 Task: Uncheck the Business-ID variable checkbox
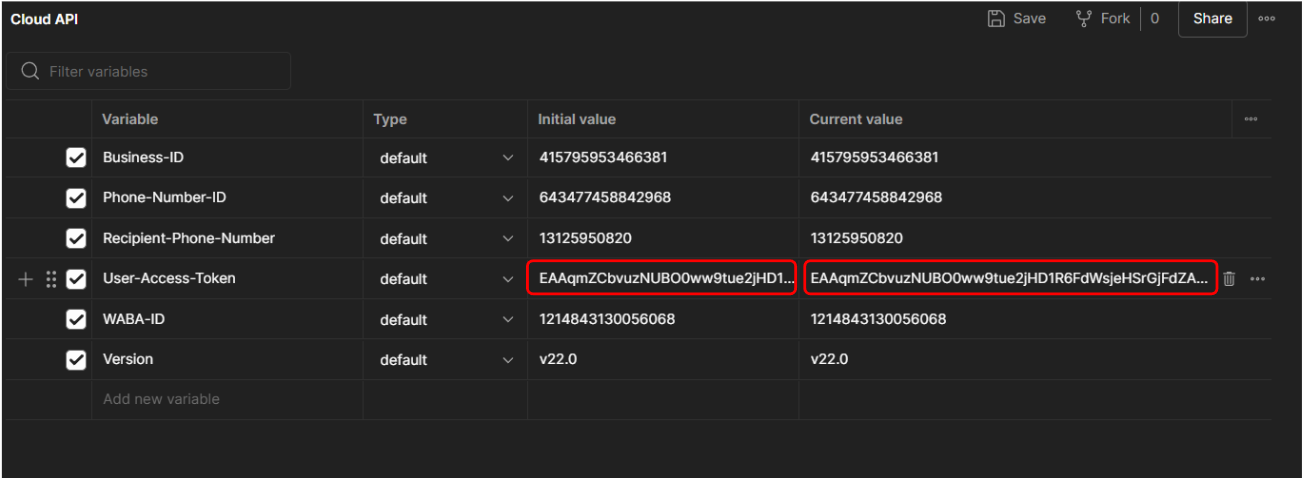coord(75,158)
